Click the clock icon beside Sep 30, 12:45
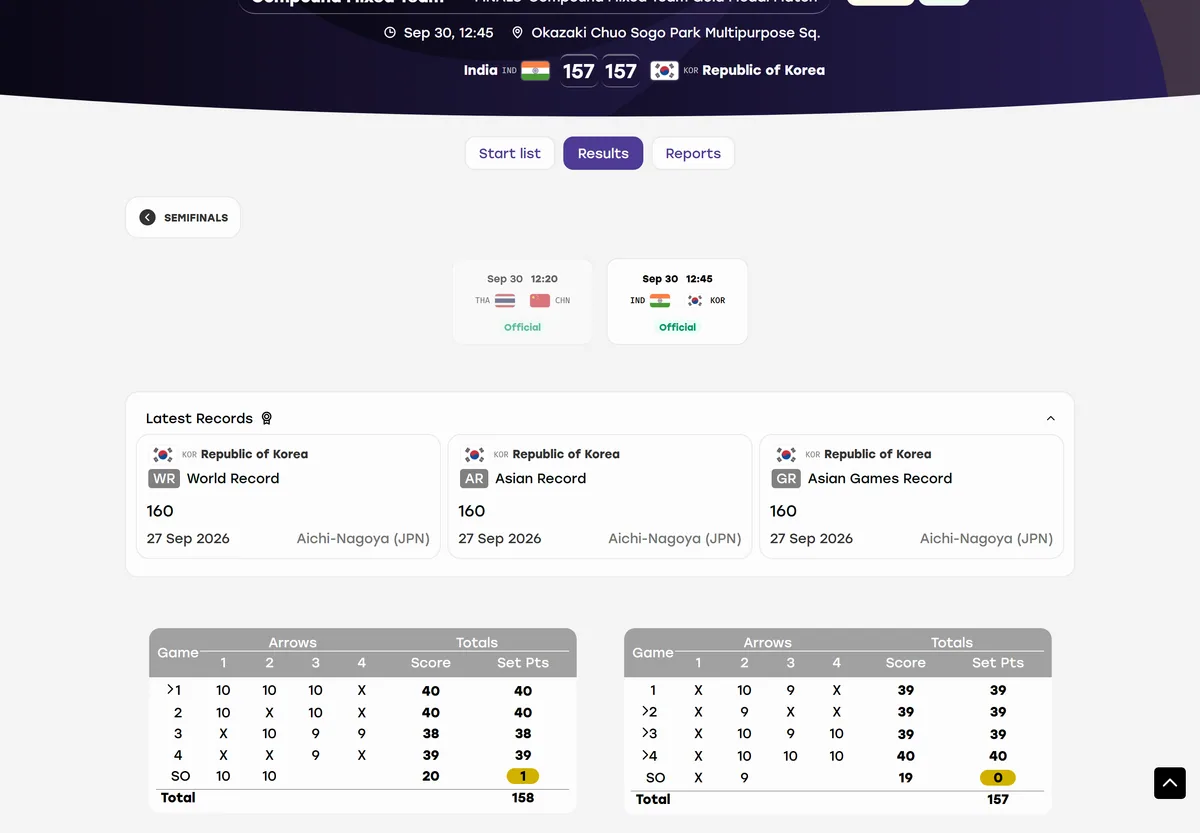The height and width of the screenshot is (833, 1200). pyautogui.click(x=390, y=33)
